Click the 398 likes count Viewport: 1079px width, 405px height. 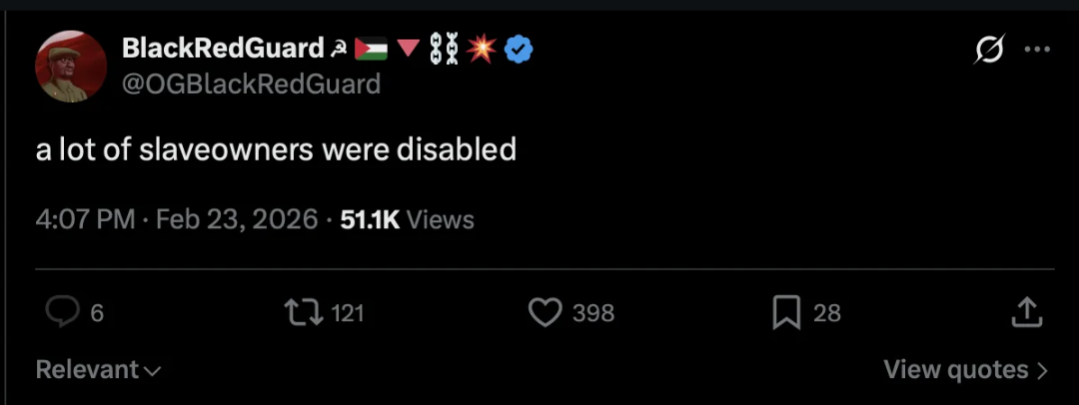click(593, 314)
